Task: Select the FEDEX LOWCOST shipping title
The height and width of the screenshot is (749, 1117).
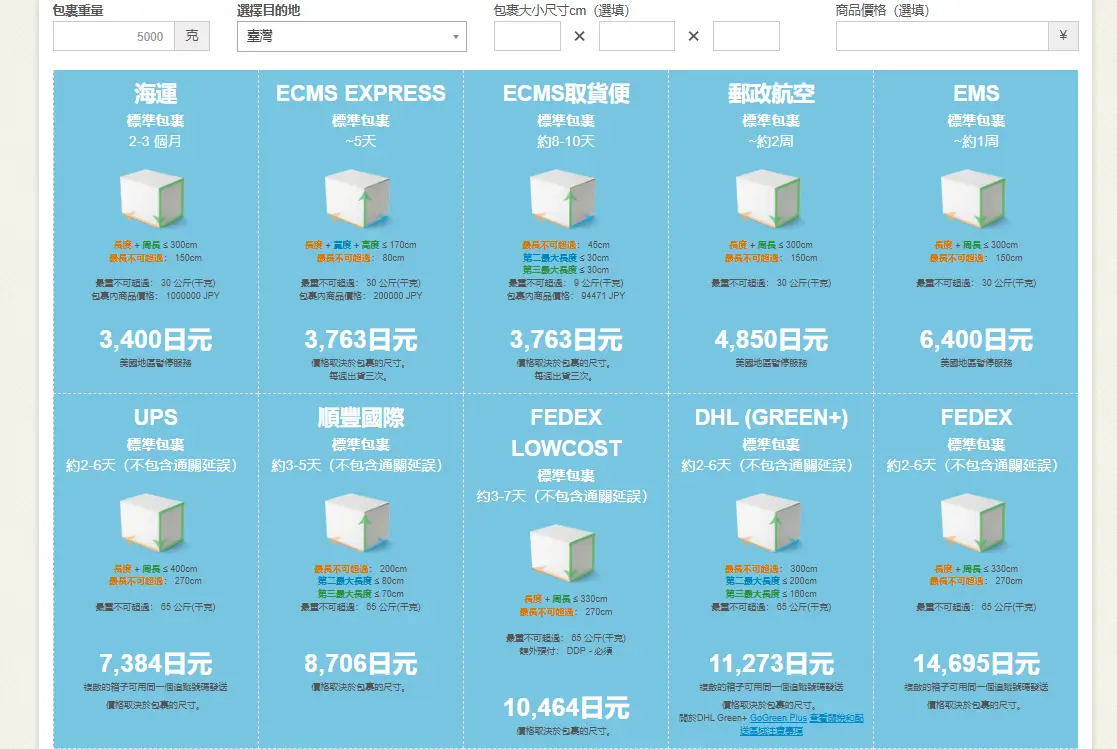Action: (566, 433)
